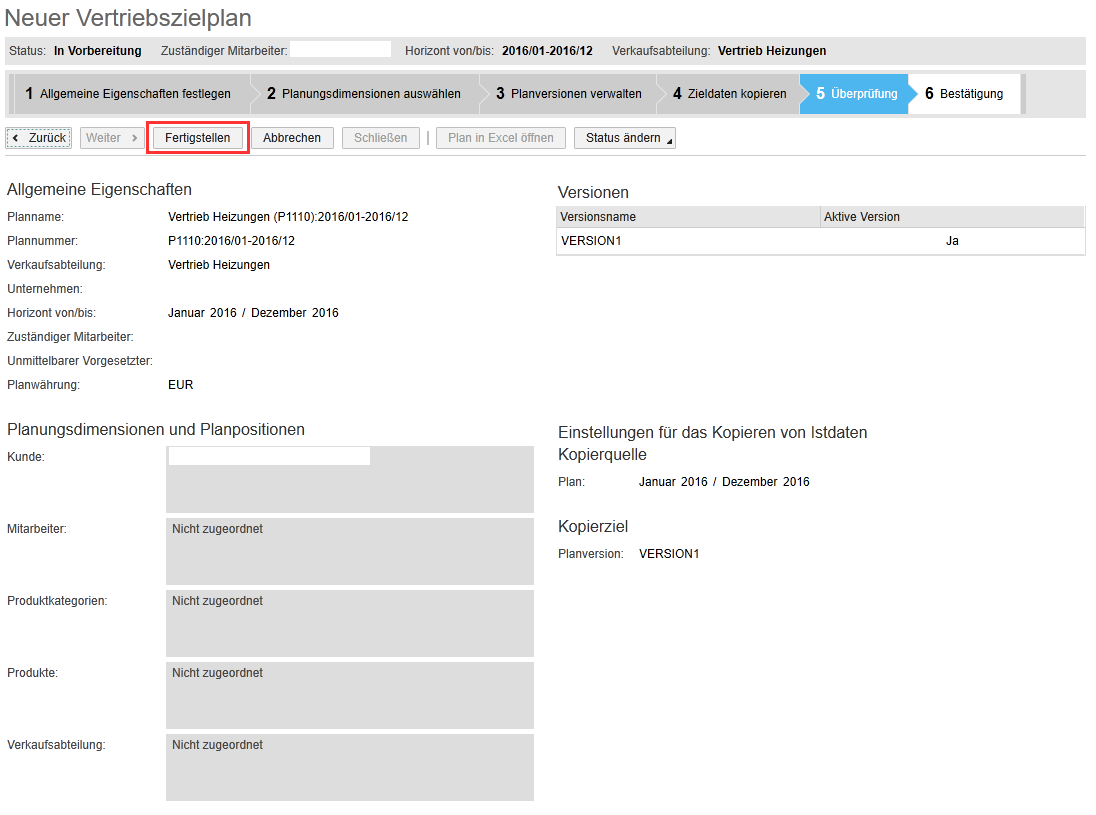Image resolution: width=1096 pixels, height=815 pixels.
Task: Click the Plannummer value P1110:2016/01-2016/12
Action: [x=231, y=241]
